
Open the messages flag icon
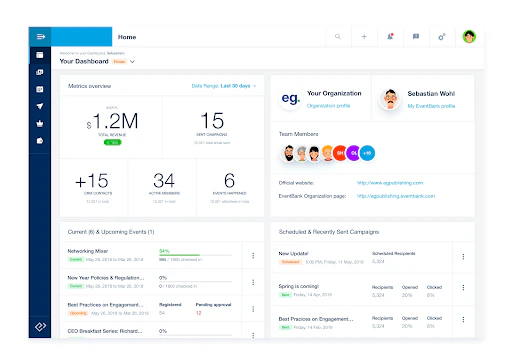416,37
